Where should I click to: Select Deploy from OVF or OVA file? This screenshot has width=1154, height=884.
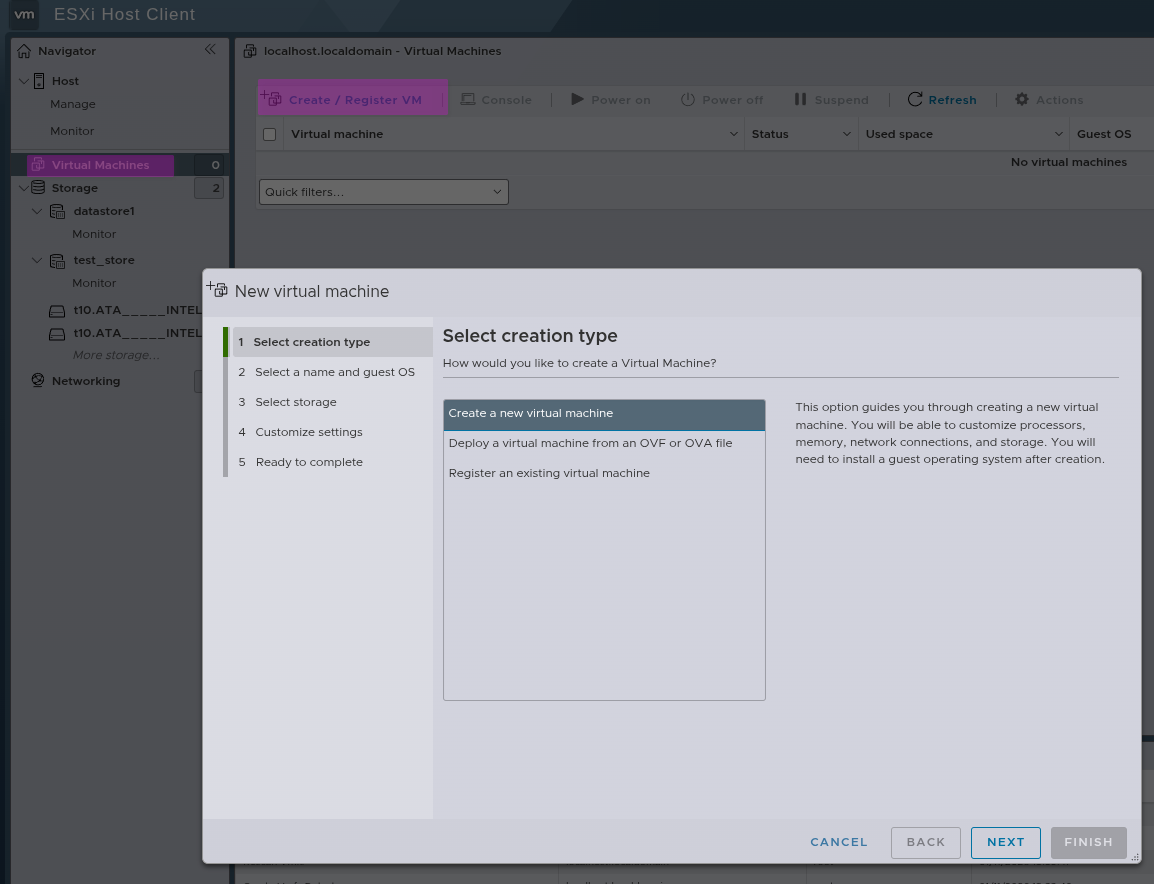[590, 443]
